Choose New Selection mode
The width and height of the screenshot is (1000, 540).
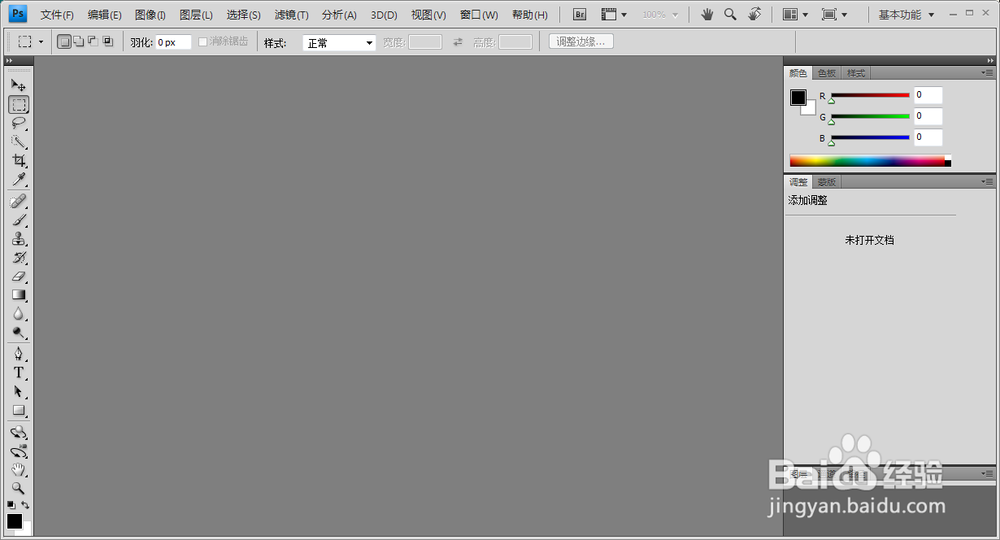(64, 42)
